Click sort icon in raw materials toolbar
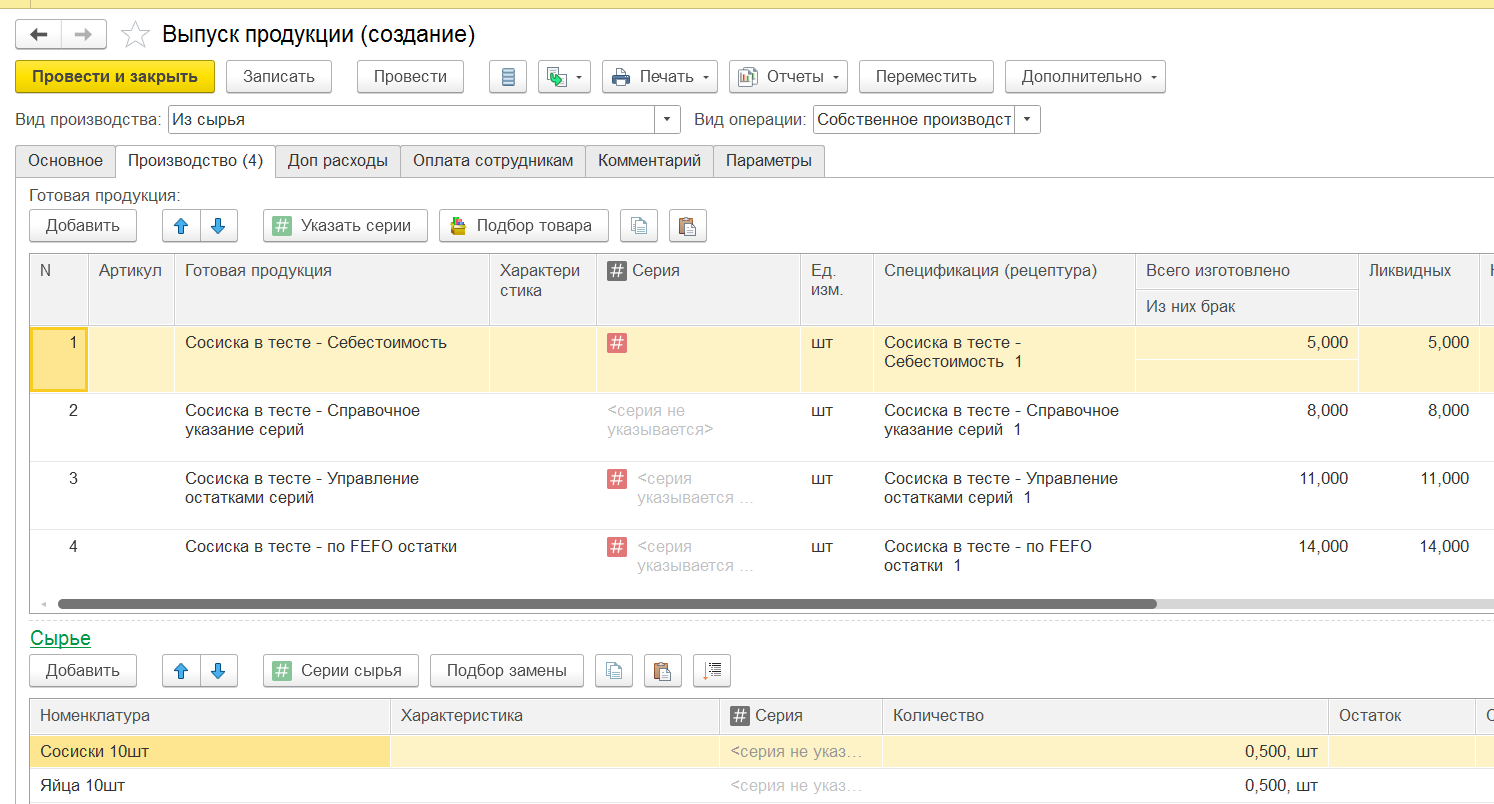Screen dimensions: 1494x804 pos(711,671)
